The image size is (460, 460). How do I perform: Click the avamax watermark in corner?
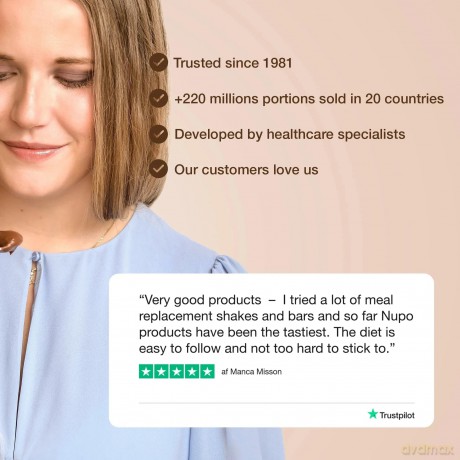(427, 450)
